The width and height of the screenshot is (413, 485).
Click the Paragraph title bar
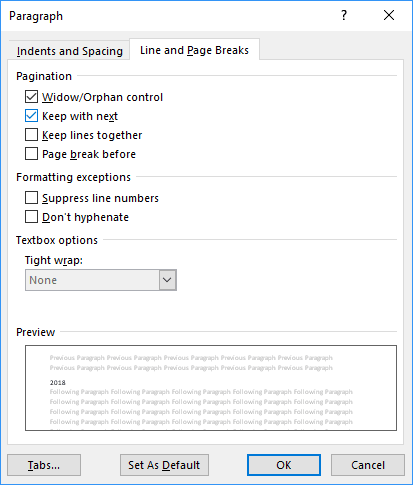pos(167,16)
